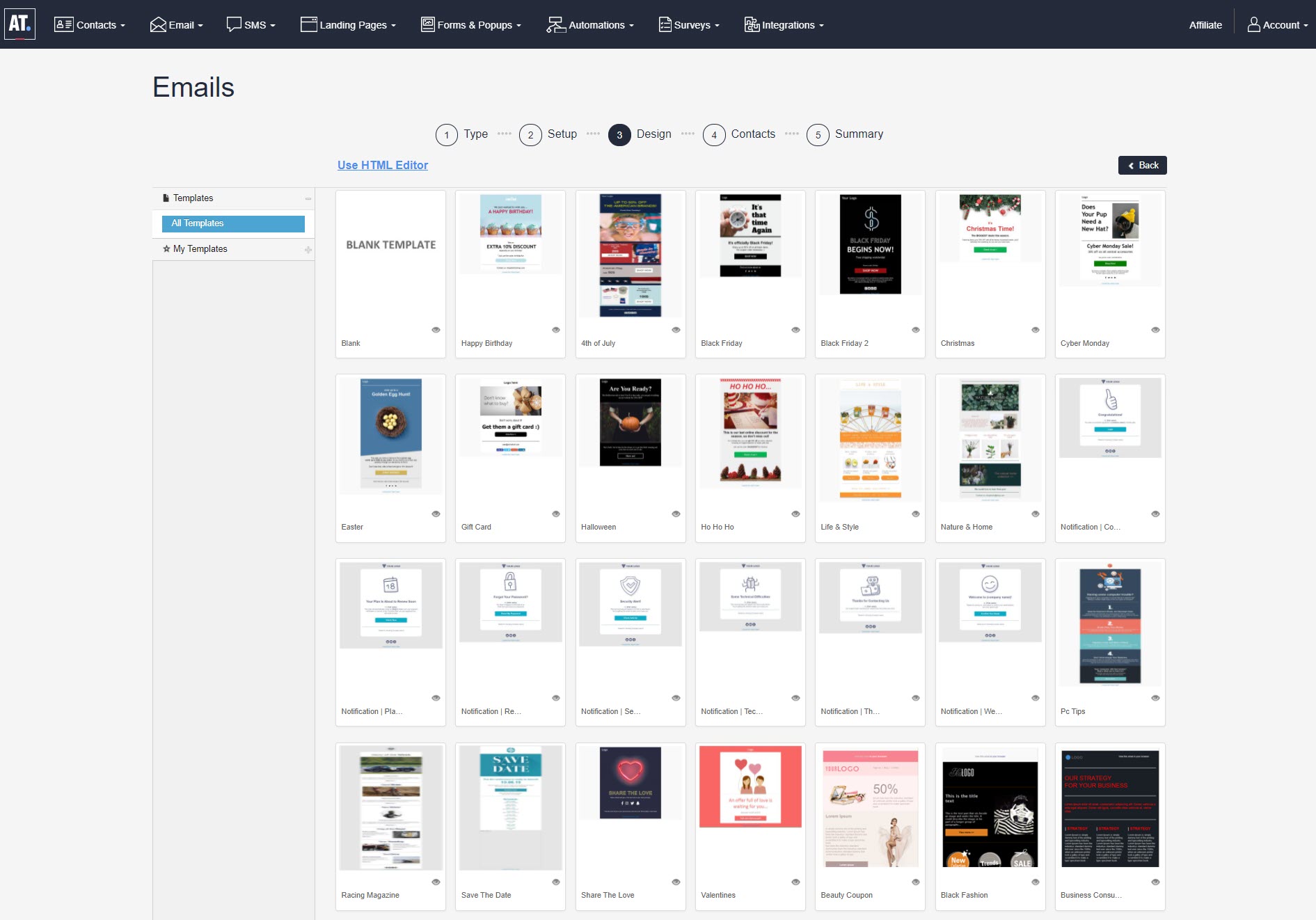Preview the Black Friday template with the eye icon
This screenshot has width=1316, height=920.
pos(795,330)
